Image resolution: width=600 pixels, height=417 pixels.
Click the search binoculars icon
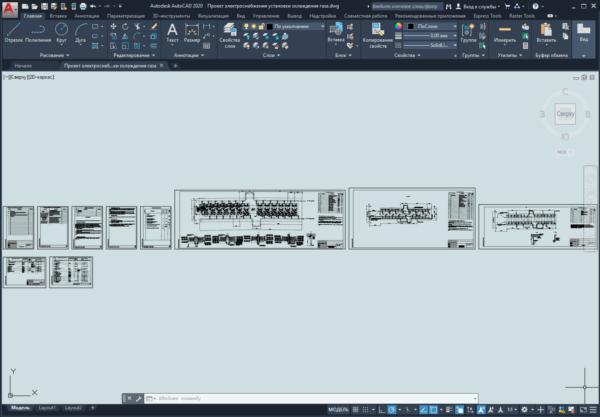tap(448, 6)
